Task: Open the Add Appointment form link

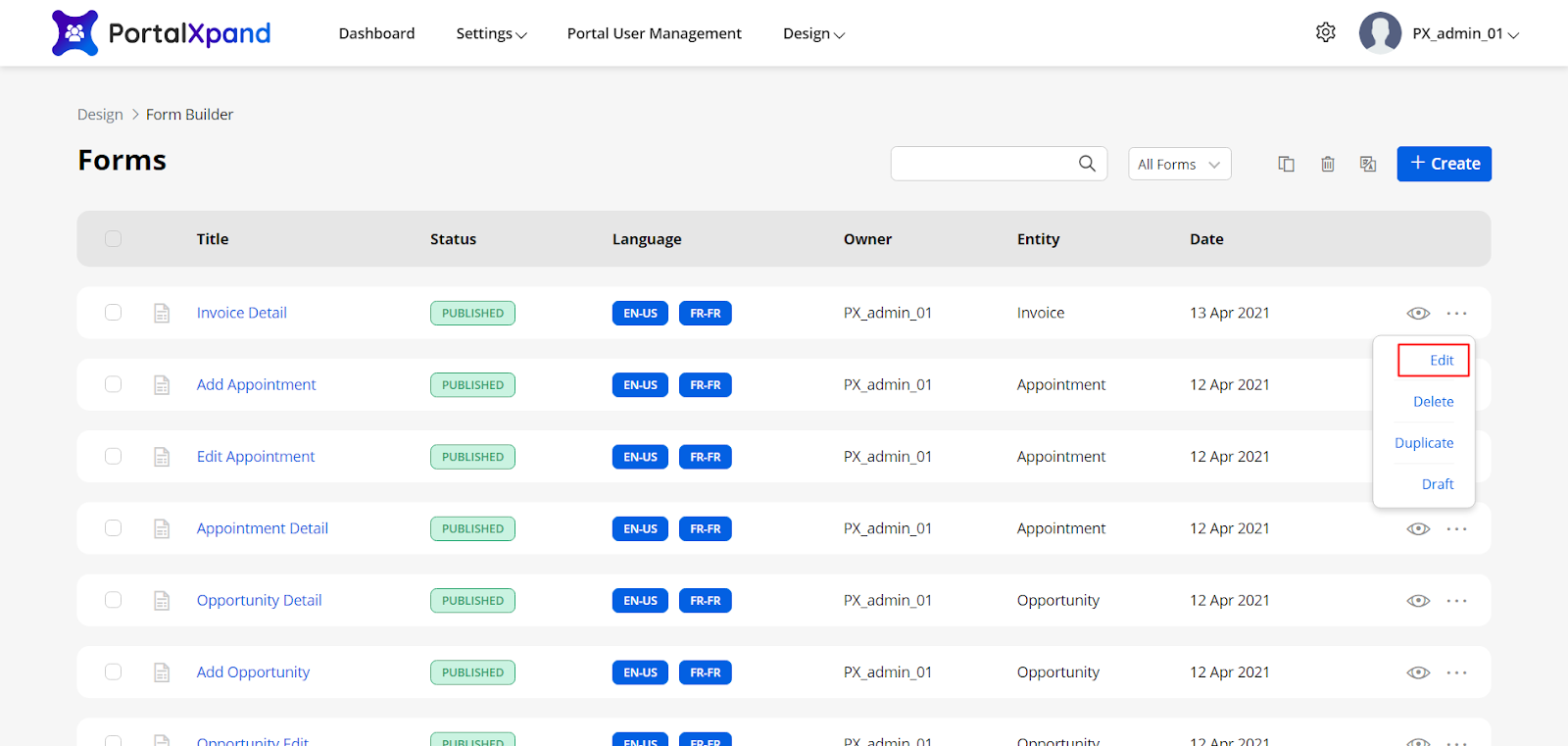Action: (256, 385)
